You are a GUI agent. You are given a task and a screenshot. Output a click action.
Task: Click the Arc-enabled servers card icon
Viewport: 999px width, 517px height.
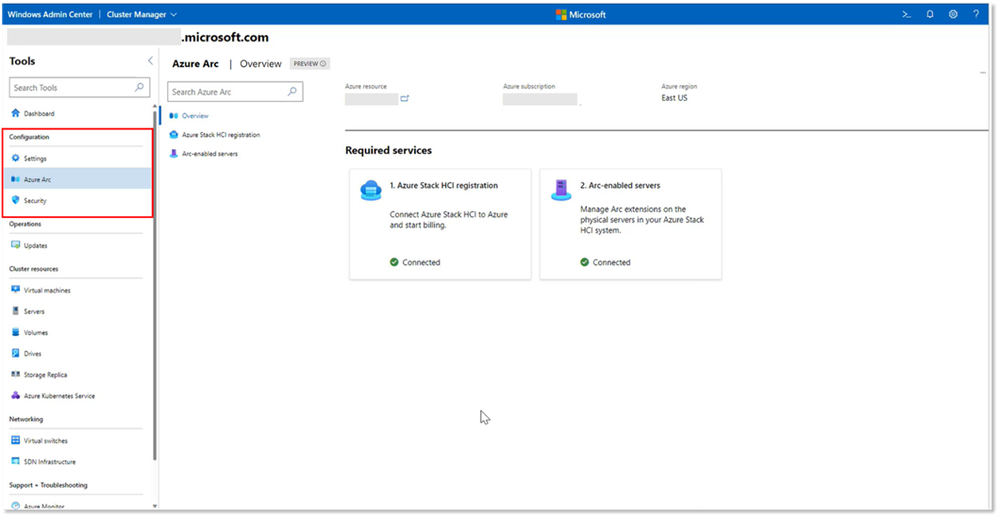tap(561, 189)
